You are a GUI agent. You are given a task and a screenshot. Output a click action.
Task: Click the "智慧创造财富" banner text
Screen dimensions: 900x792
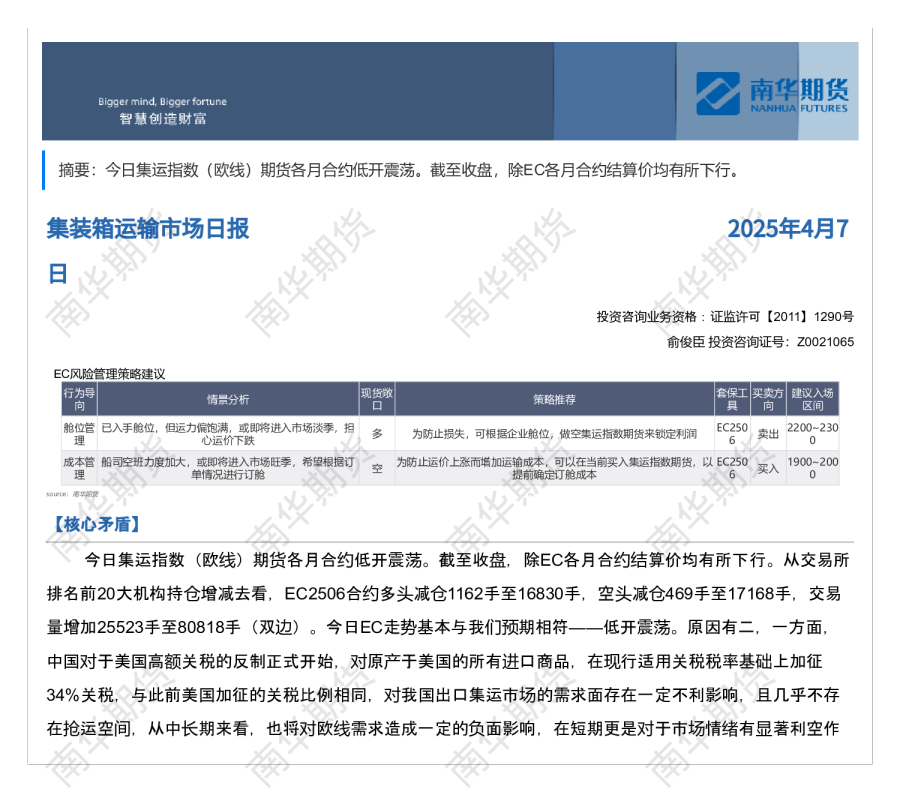coord(163,119)
